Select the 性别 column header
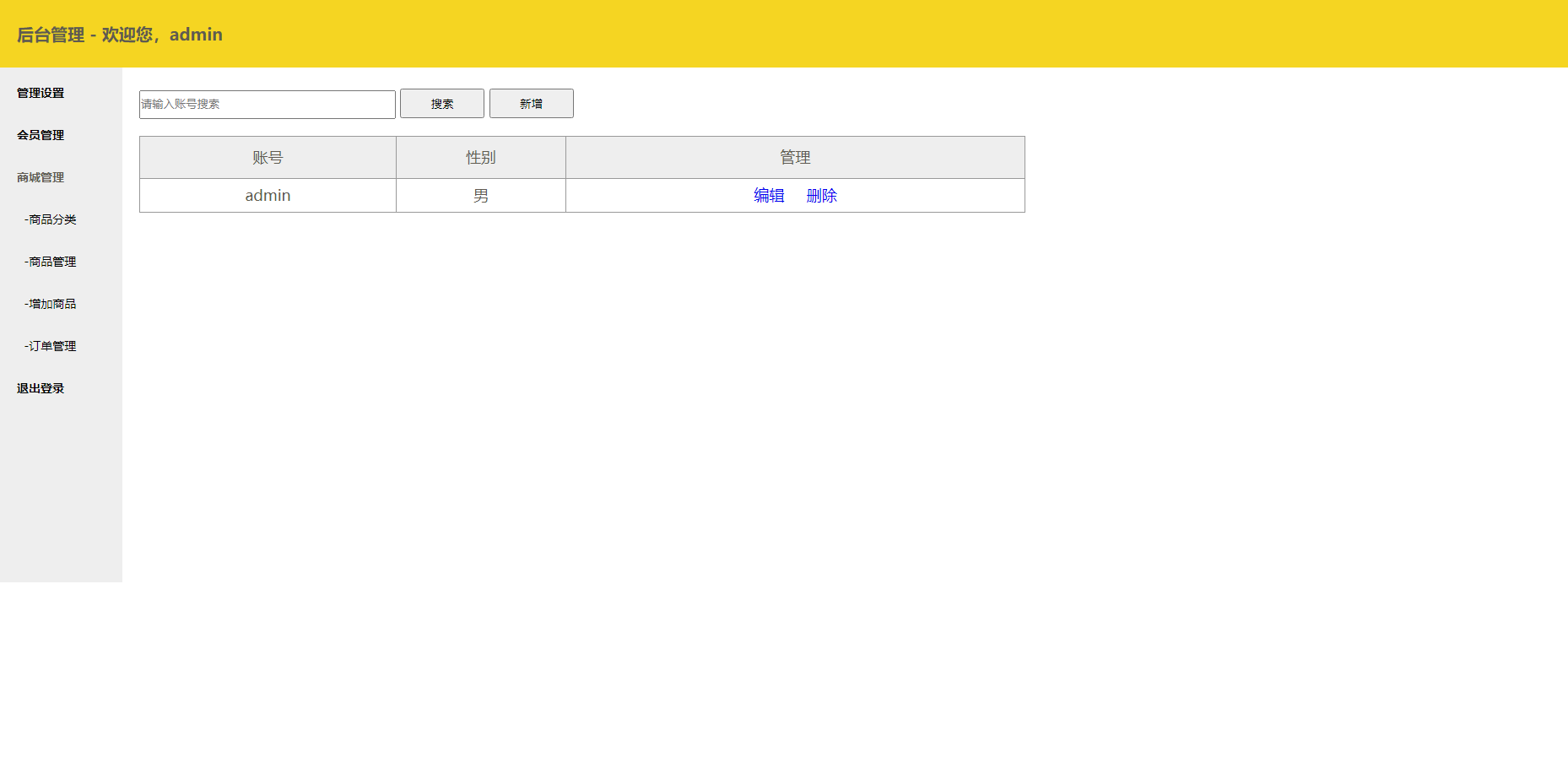Image resolution: width=1568 pixels, height=768 pixels. pos(481,158)
